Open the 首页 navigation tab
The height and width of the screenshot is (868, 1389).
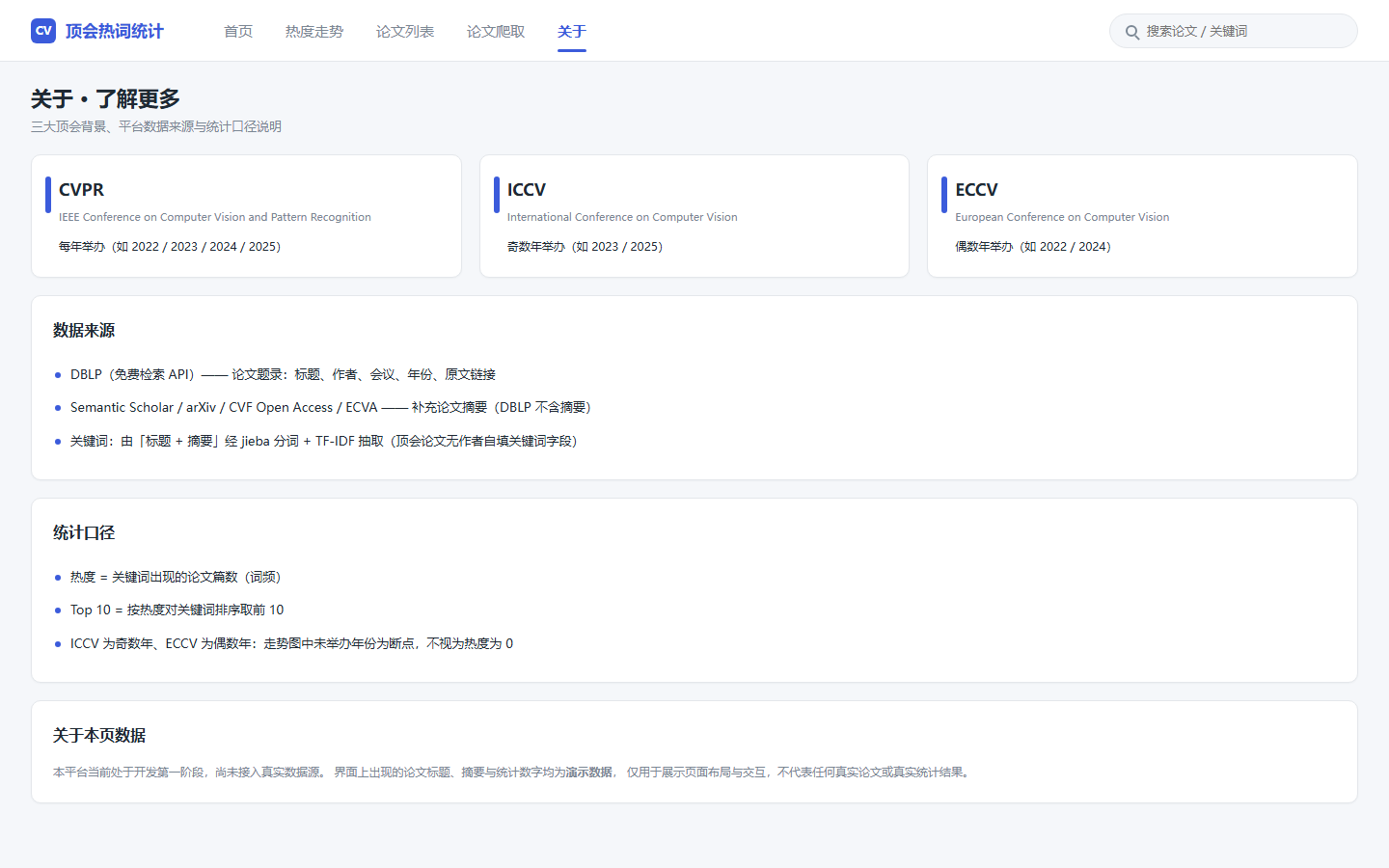[x=238, y=32]
